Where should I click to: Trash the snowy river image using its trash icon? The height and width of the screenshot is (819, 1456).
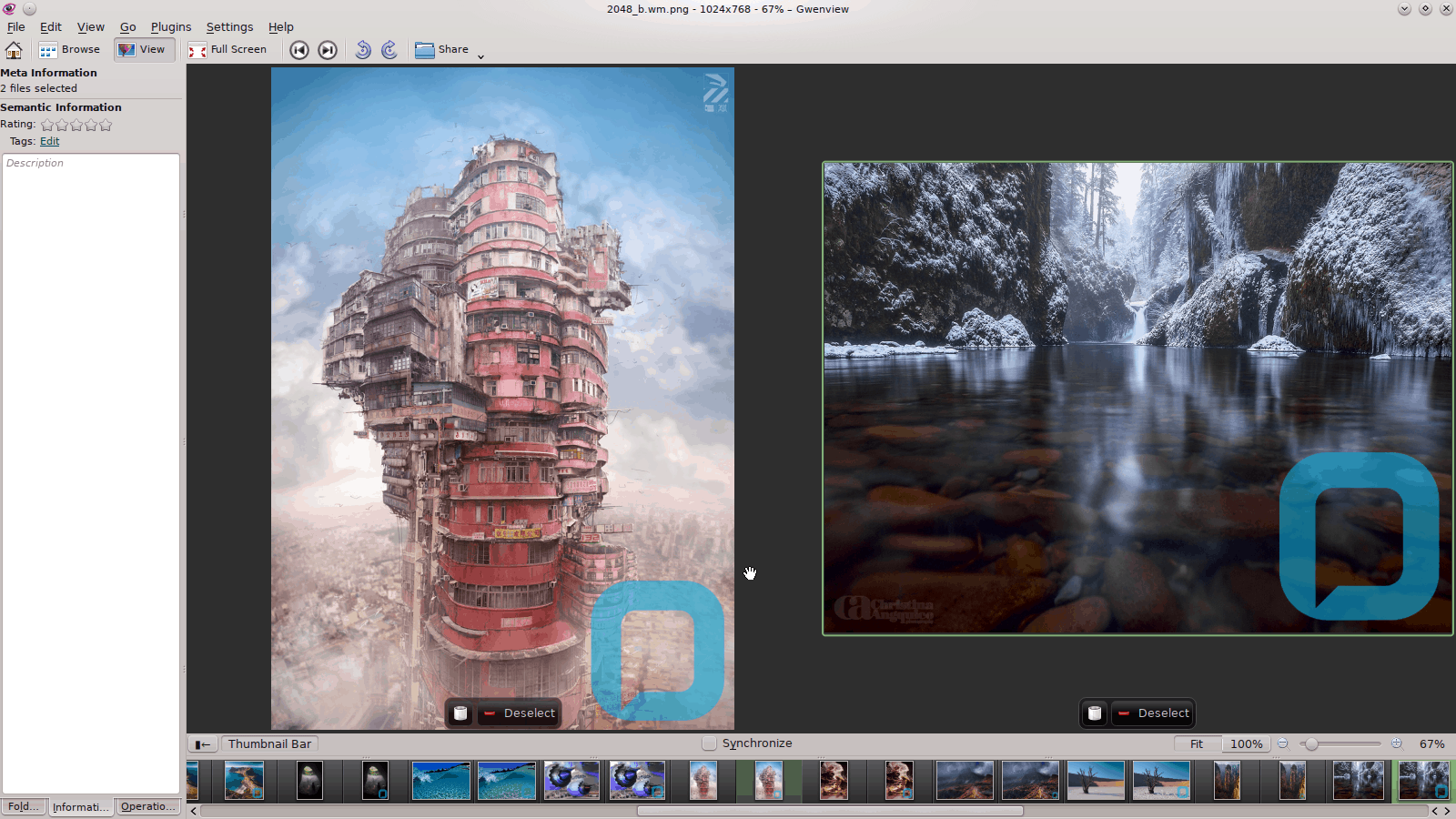click(1095, 713)
